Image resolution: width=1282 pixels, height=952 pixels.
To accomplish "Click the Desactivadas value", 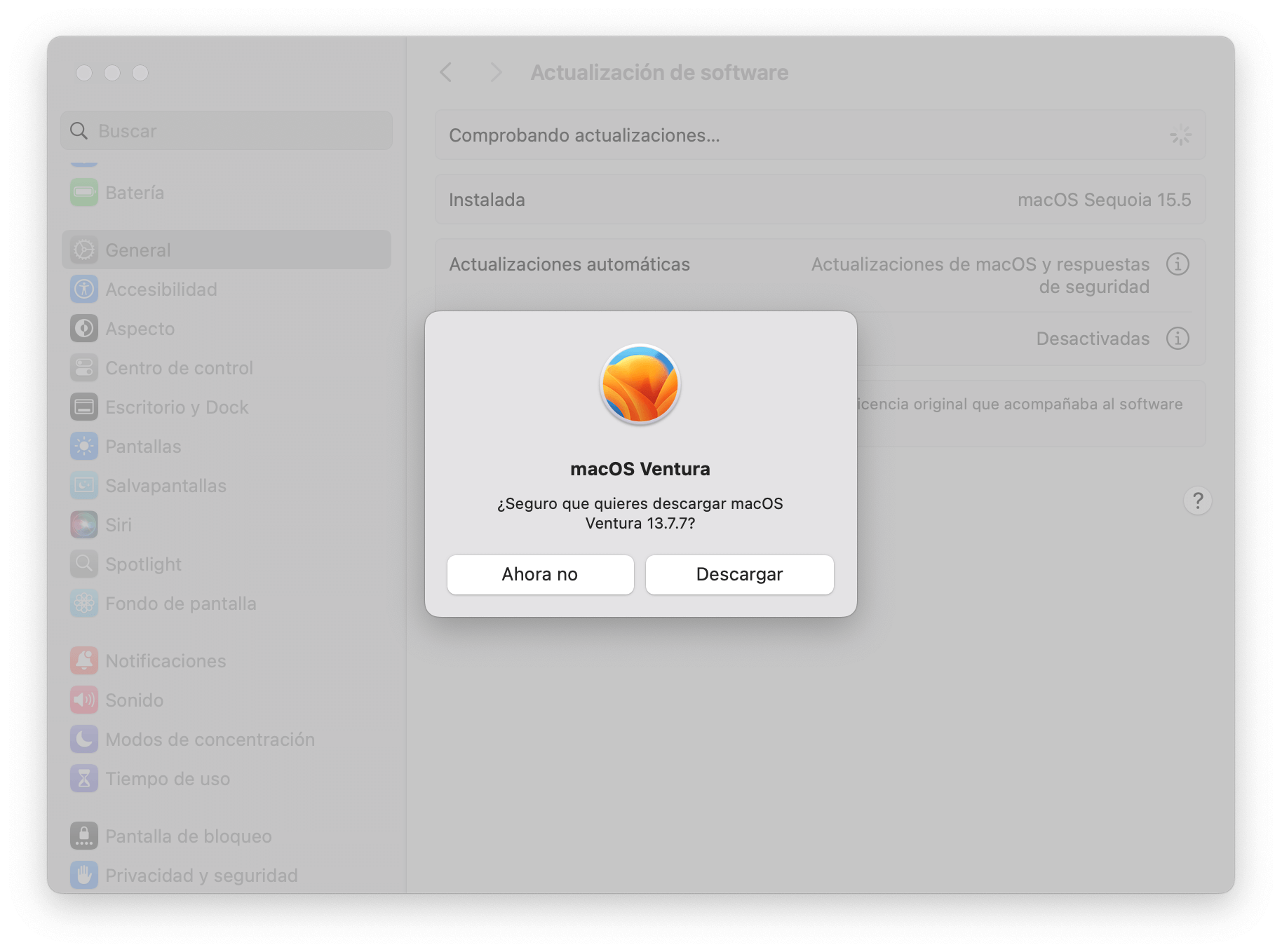I will pos(1093,339).
